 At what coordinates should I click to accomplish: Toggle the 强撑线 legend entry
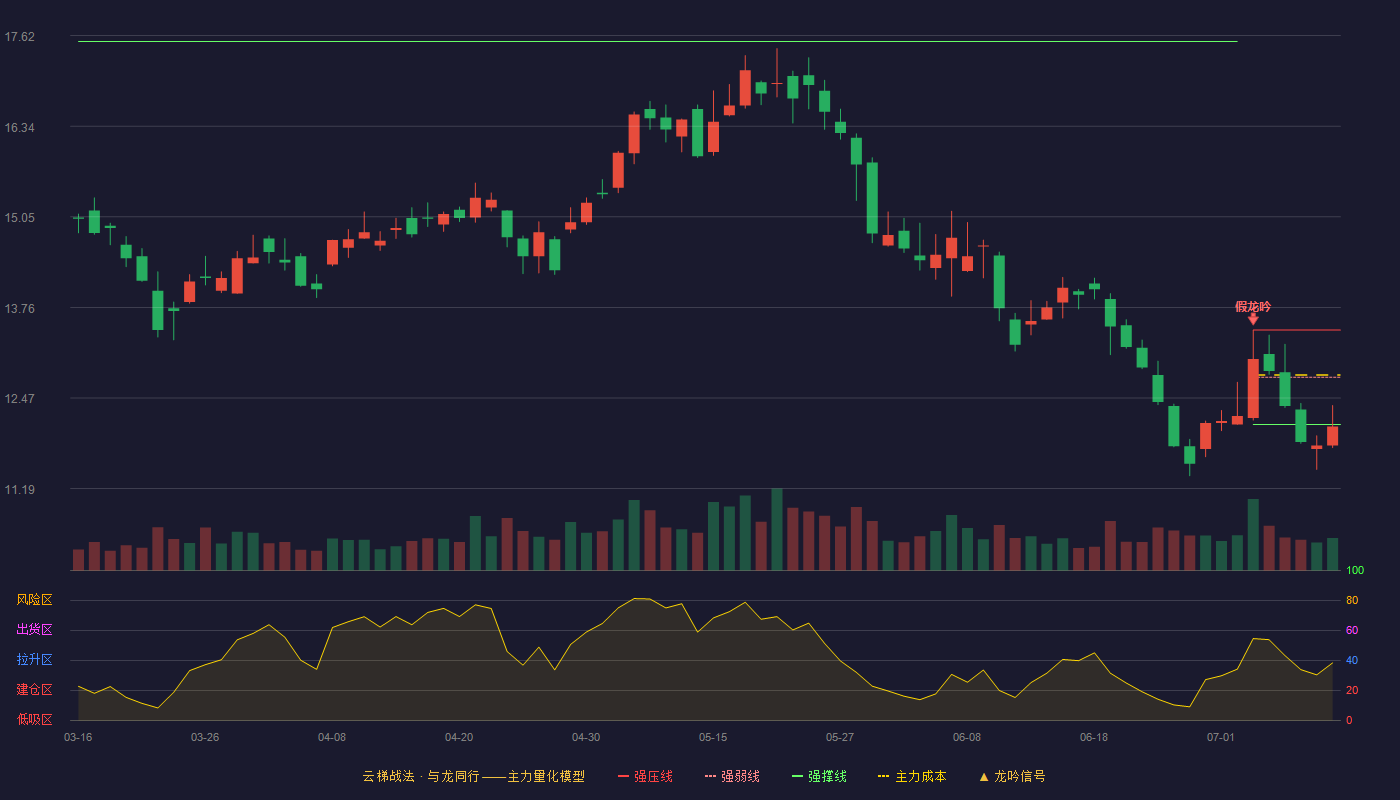tap(819, 776)
